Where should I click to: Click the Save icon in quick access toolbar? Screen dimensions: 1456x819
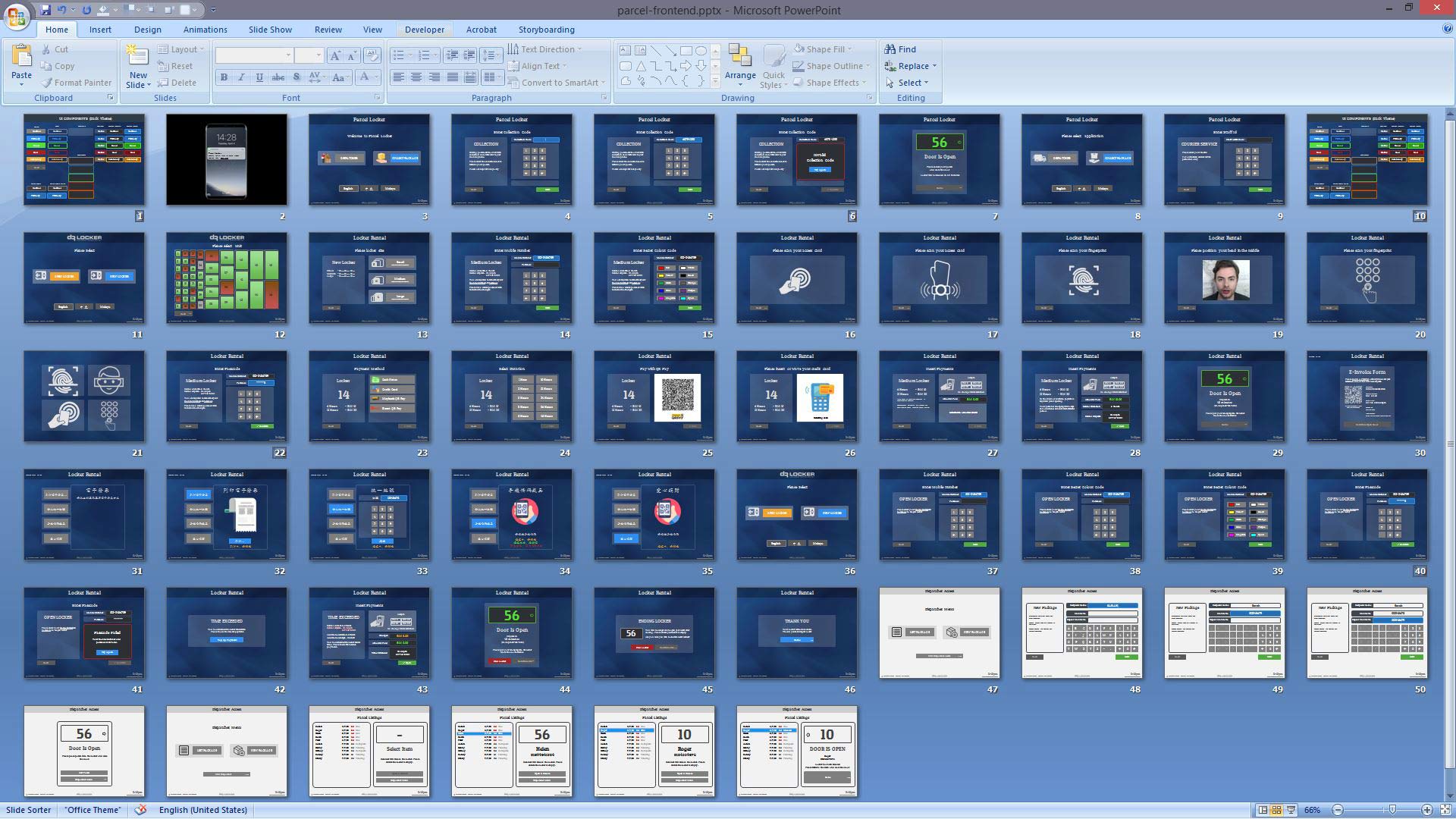click(45, 10)
